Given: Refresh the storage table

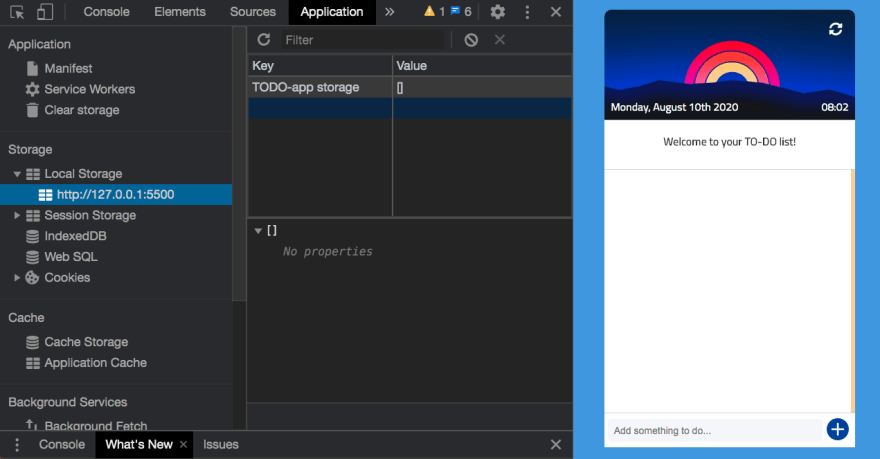Looking at the screenshot, I should [x=264, y=40].
